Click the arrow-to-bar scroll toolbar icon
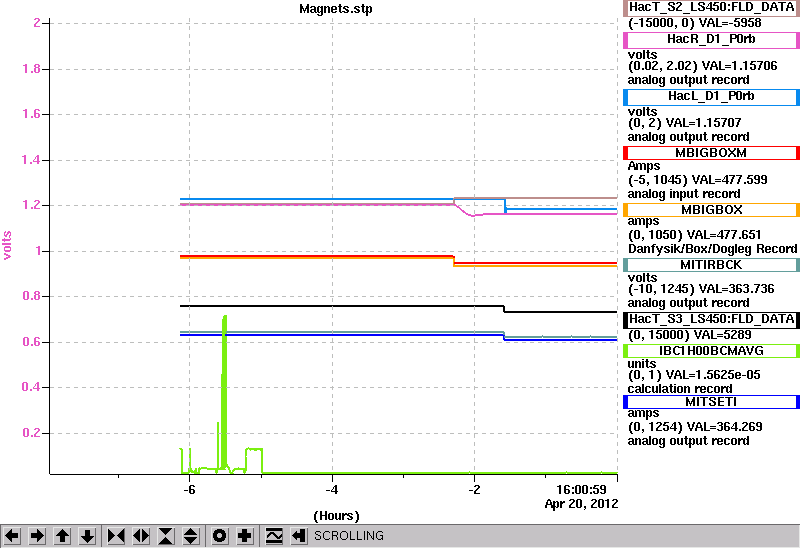 pyautogui.click(x=299, y=536)
